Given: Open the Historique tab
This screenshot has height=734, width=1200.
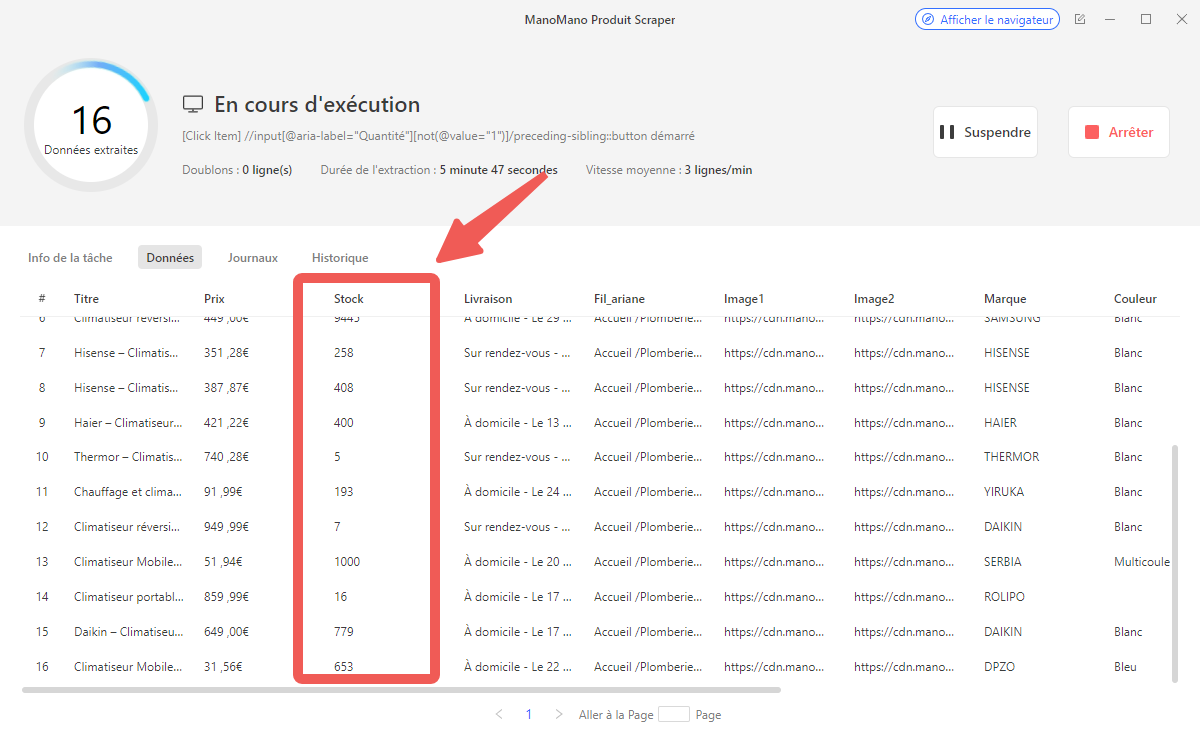Looking at the screenshot, I should [340, 258].
